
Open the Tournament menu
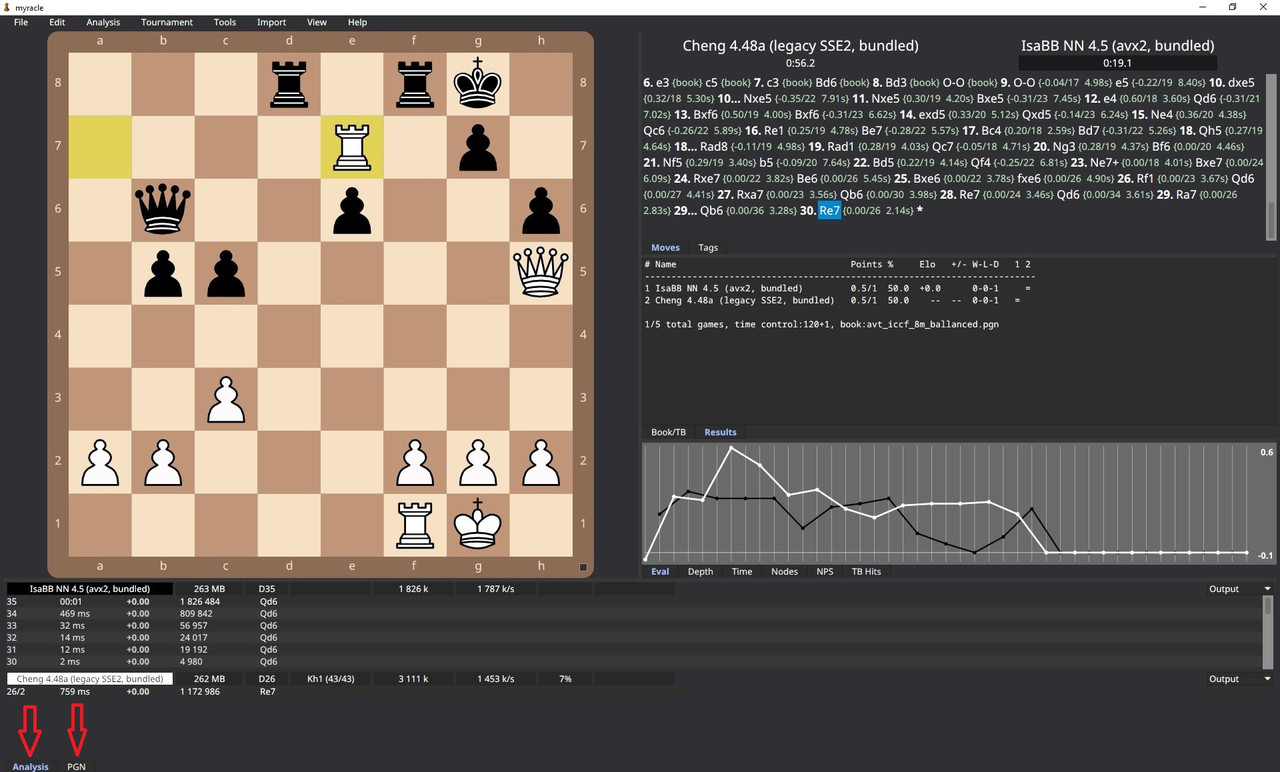pos(167,22)
